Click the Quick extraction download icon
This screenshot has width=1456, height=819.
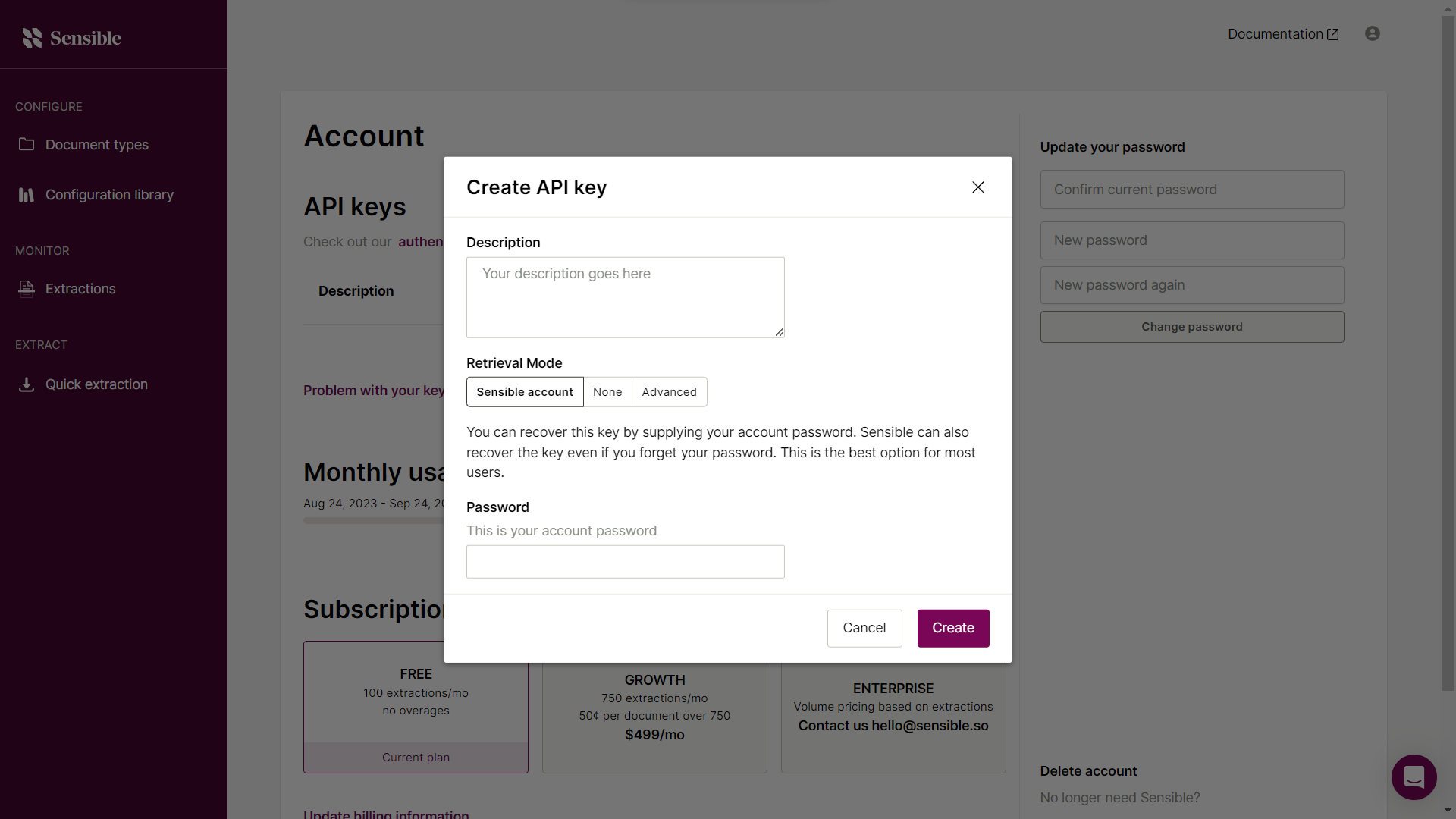[27, 384]
